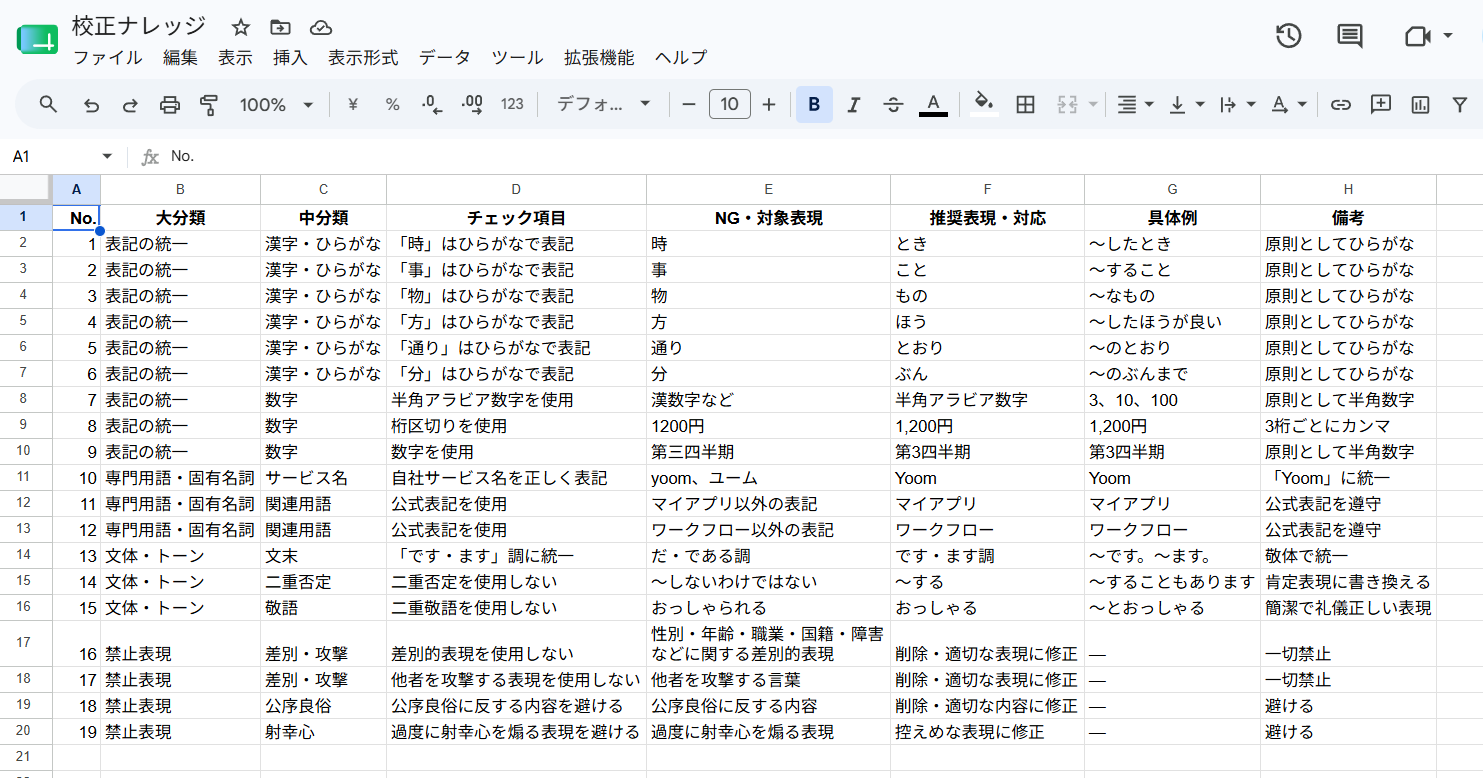This screenshot has height=778, width=1483.
Task: Open the zoom 100% dropdown
Action: [x=277, y=104]
